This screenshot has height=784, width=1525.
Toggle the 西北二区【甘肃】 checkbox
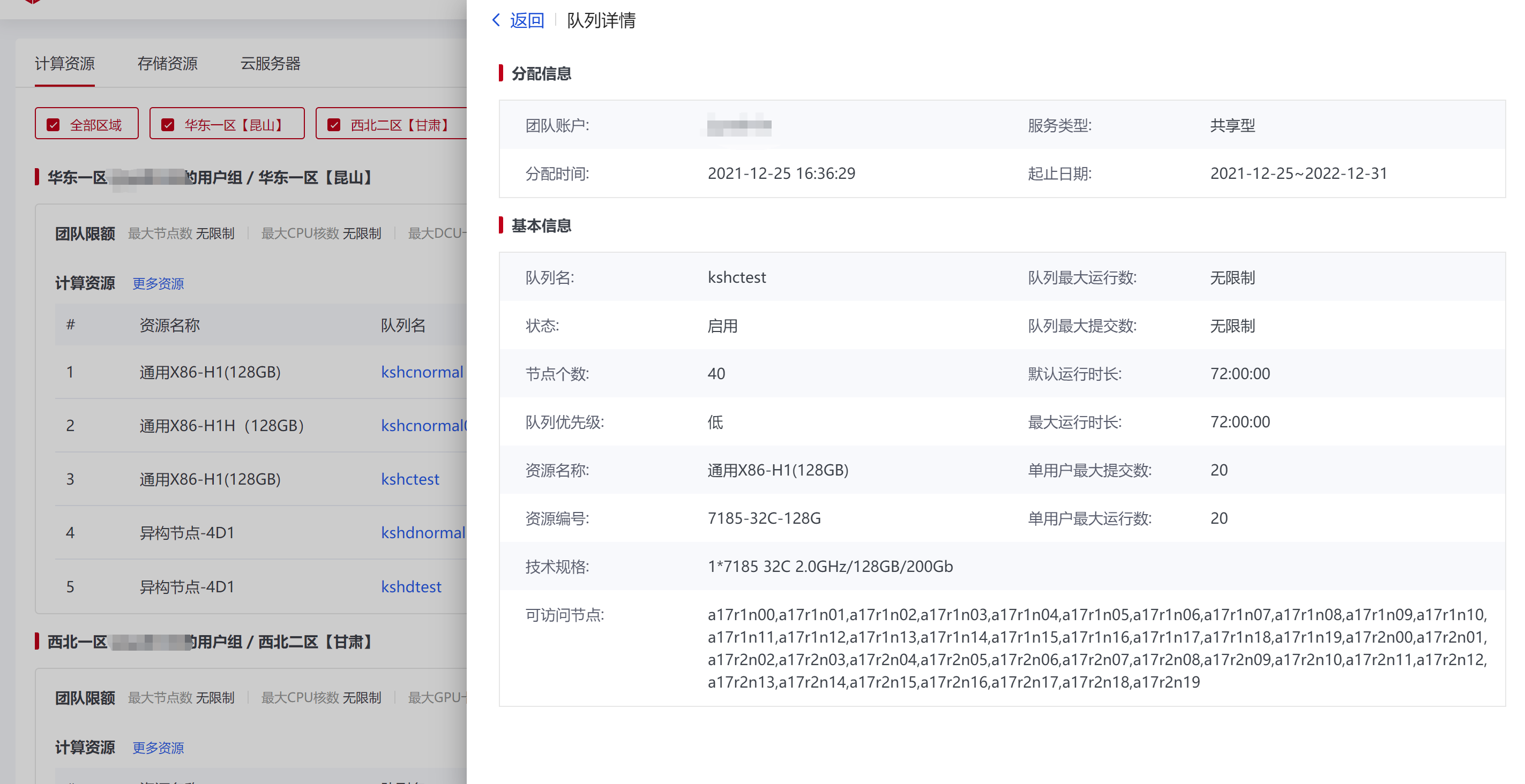pos(334,125)
